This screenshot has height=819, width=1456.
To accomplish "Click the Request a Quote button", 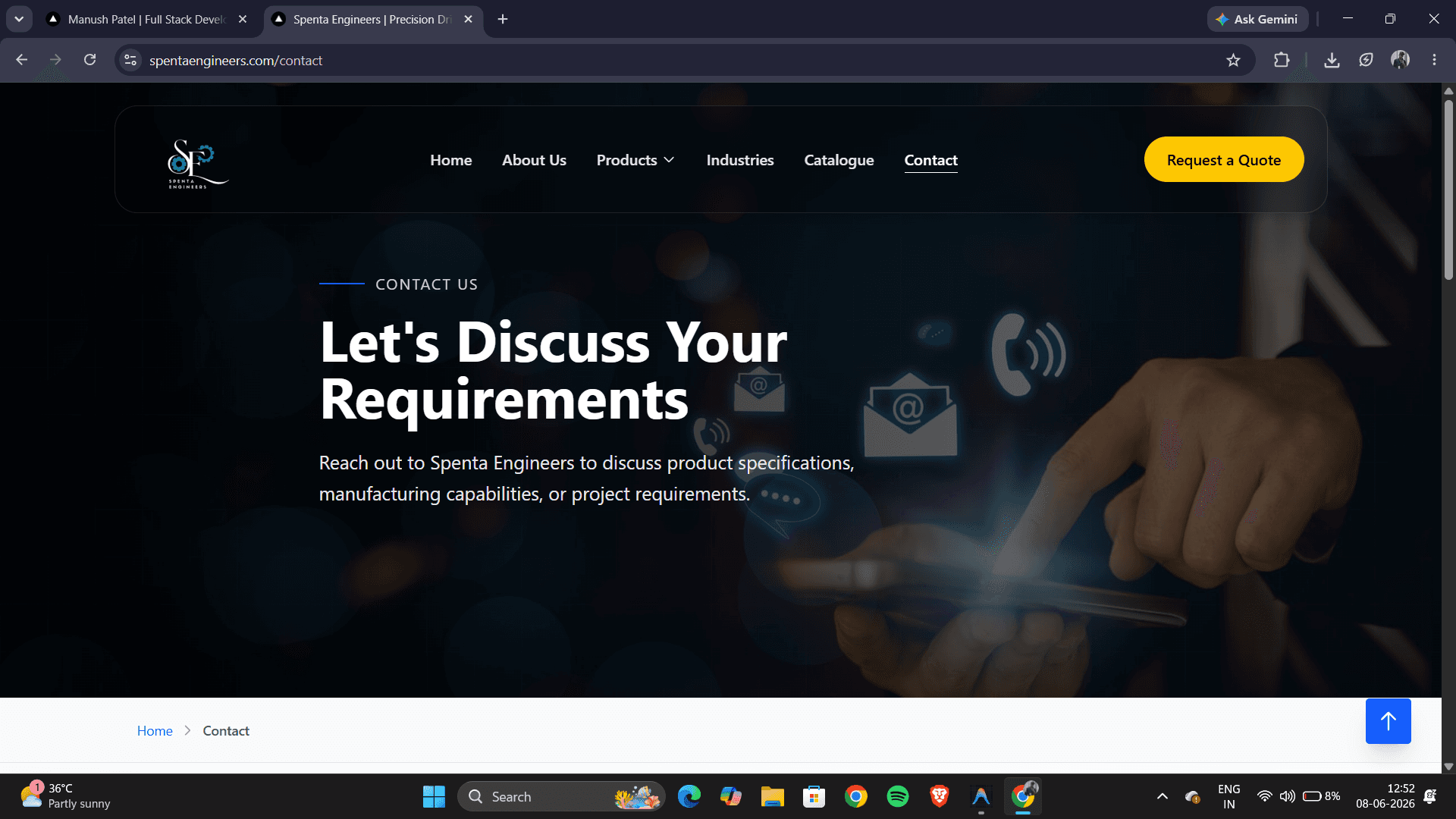I will pos(1224,159).
